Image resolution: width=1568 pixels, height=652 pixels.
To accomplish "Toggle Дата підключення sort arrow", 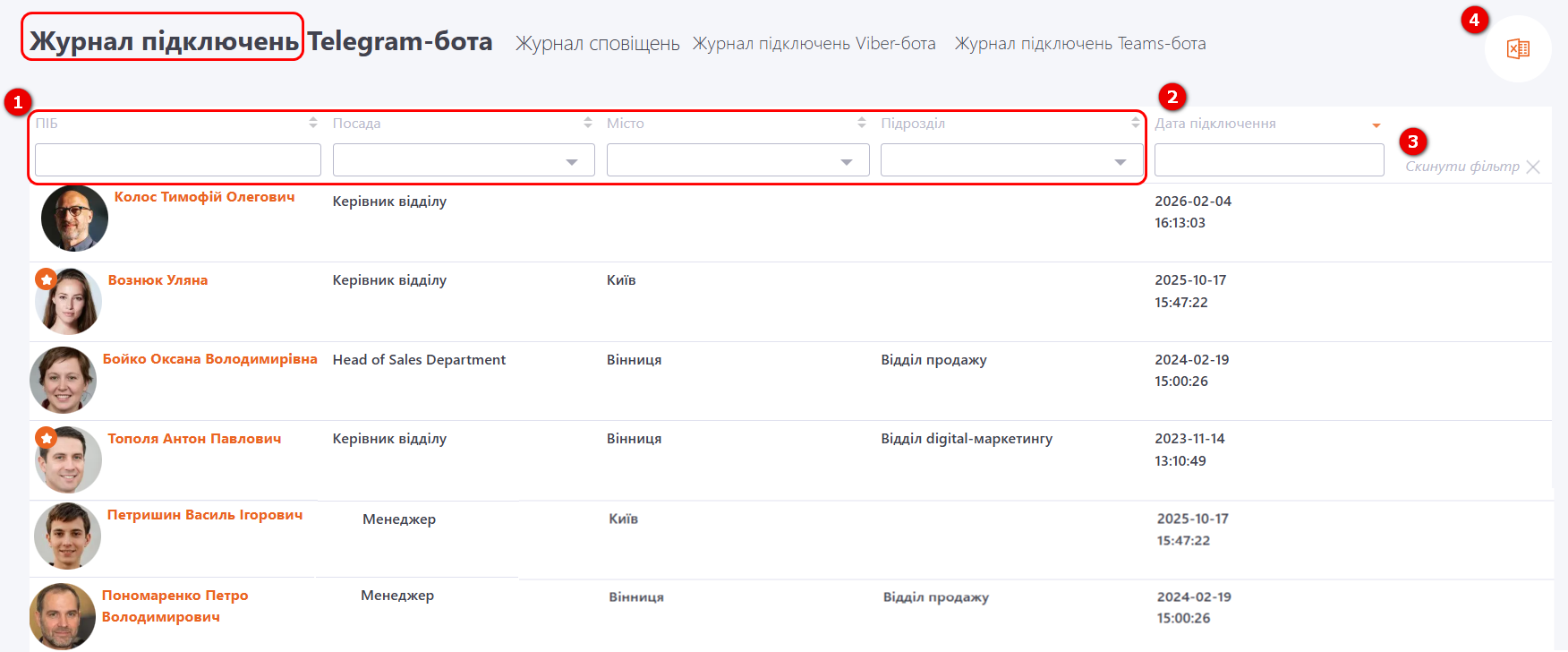I will coord(1376,125).
